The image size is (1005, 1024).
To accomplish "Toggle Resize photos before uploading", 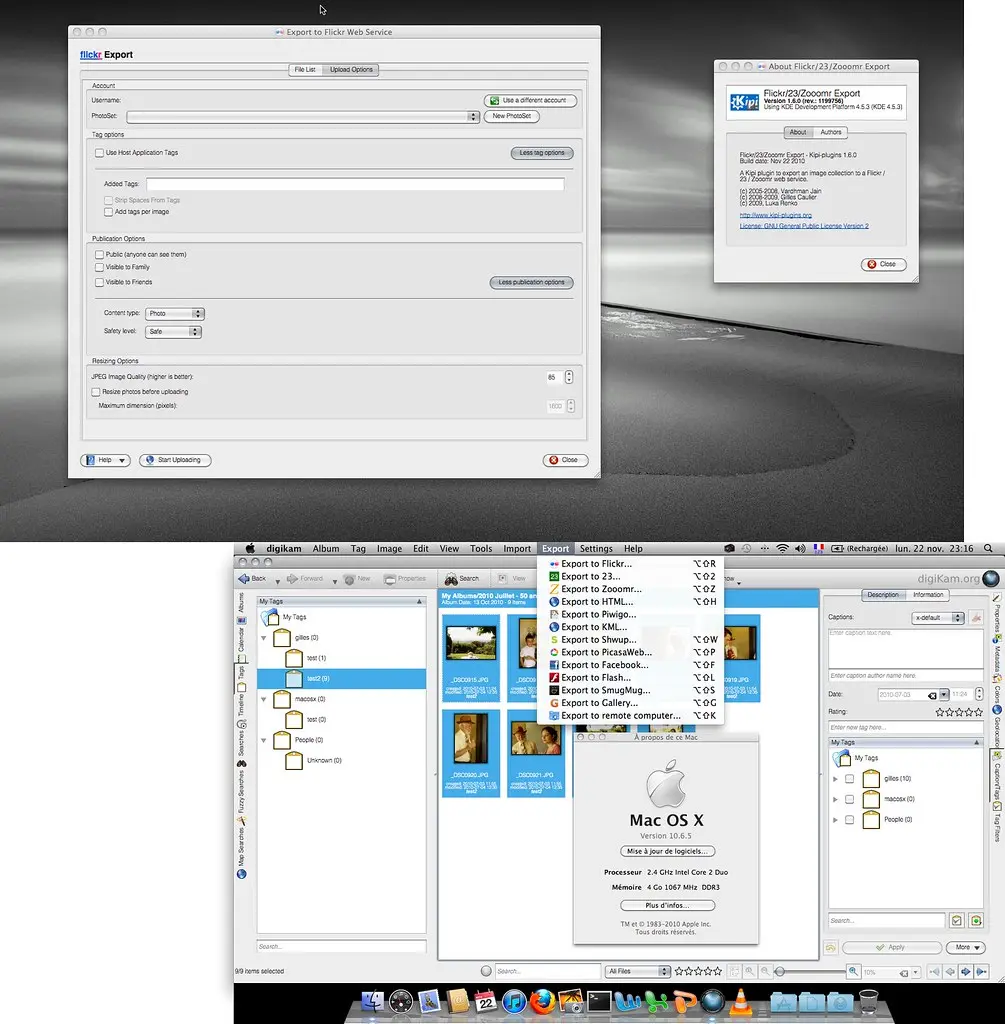I will pos(96,392).
